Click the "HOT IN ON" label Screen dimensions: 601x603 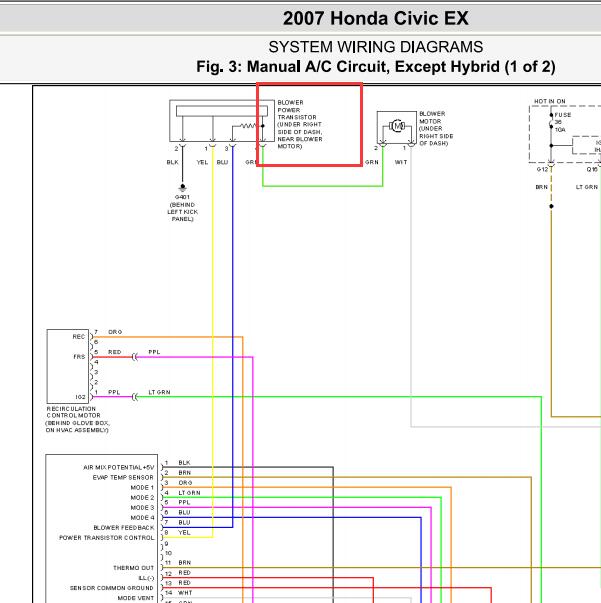coord(549,101)
